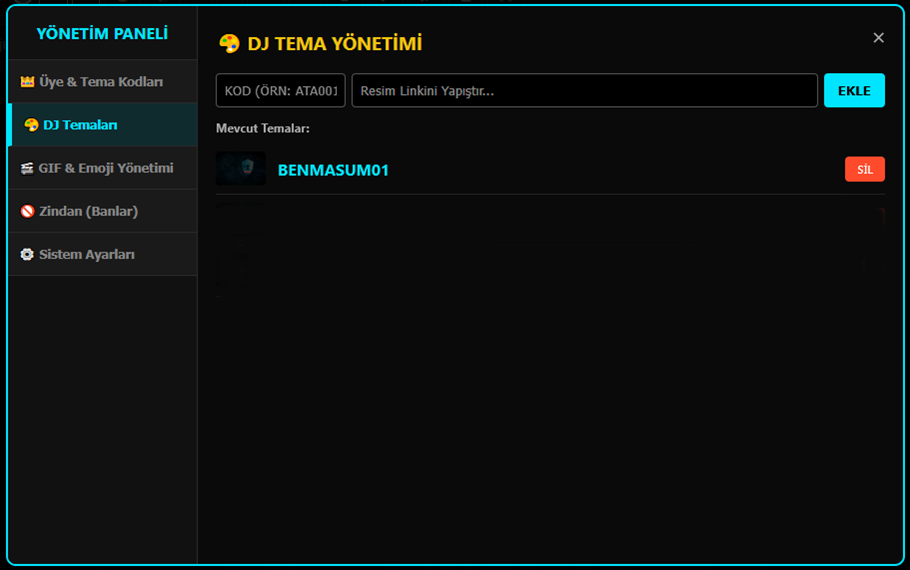The height and width of the screenshot is (570, 910).
Task: Delete BENMASUM01 theme with SİL button
Action: click(865, 169)
